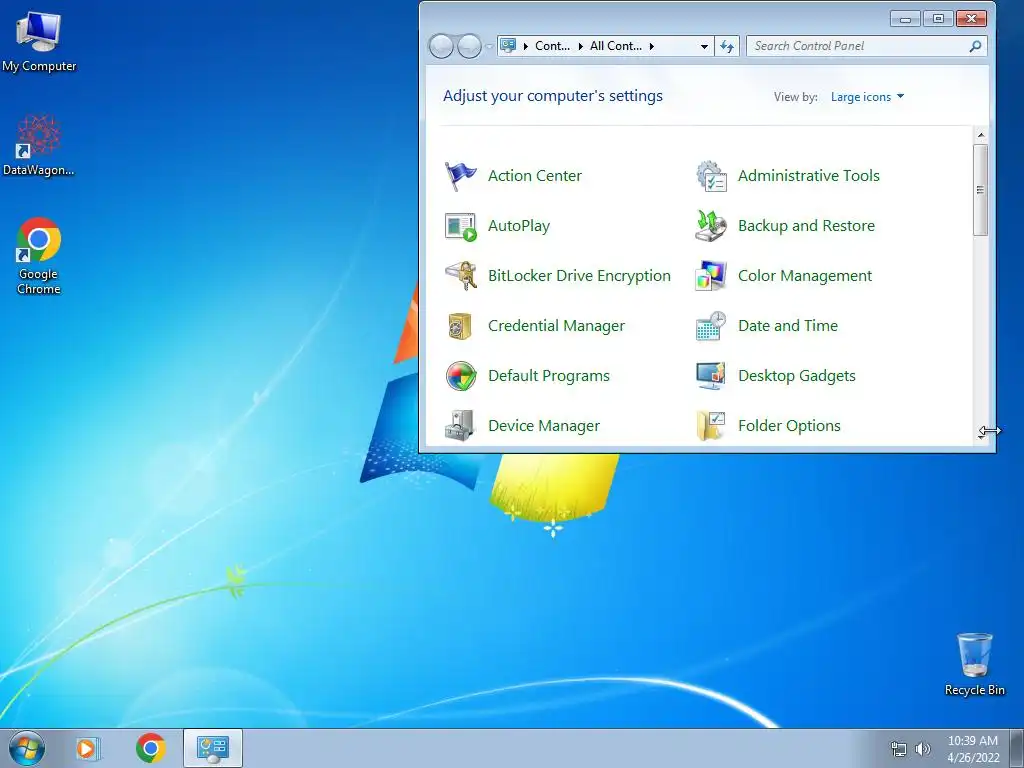Launch Chrome from the taskbar
The image size is (1024, 768).
pos(151,748)
